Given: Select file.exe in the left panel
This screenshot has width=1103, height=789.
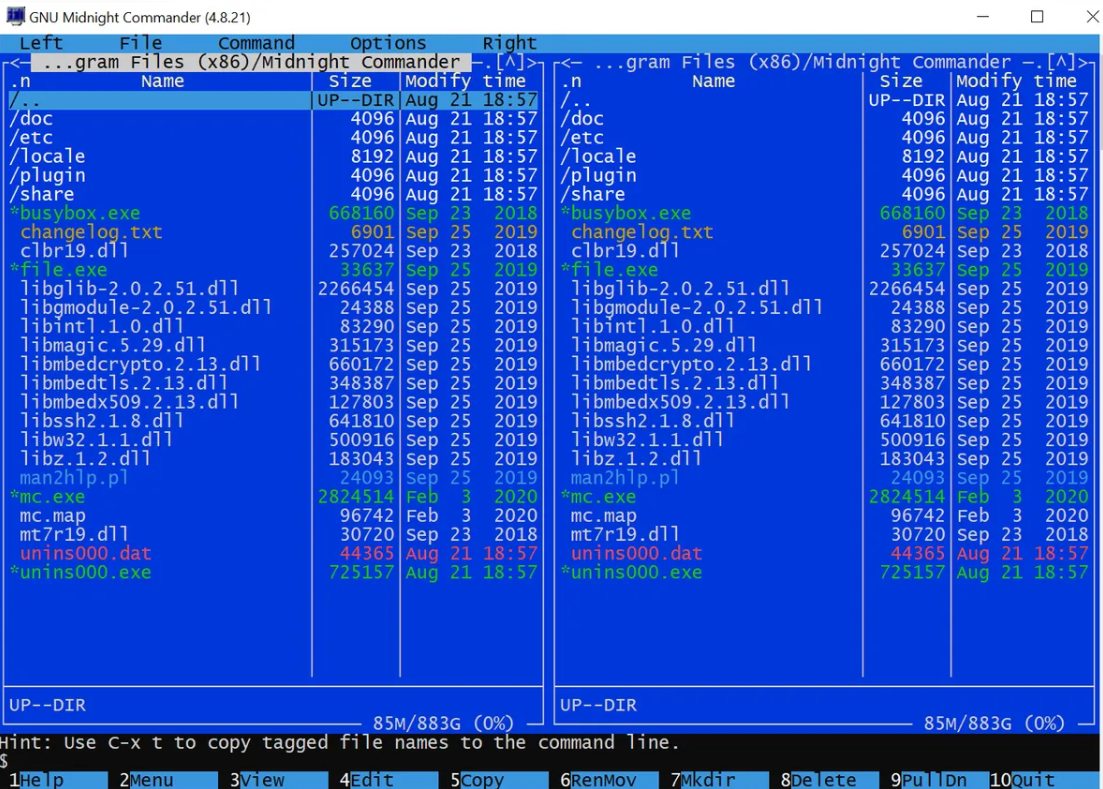Looking at the screenshot, I should (x=274, y=271).
